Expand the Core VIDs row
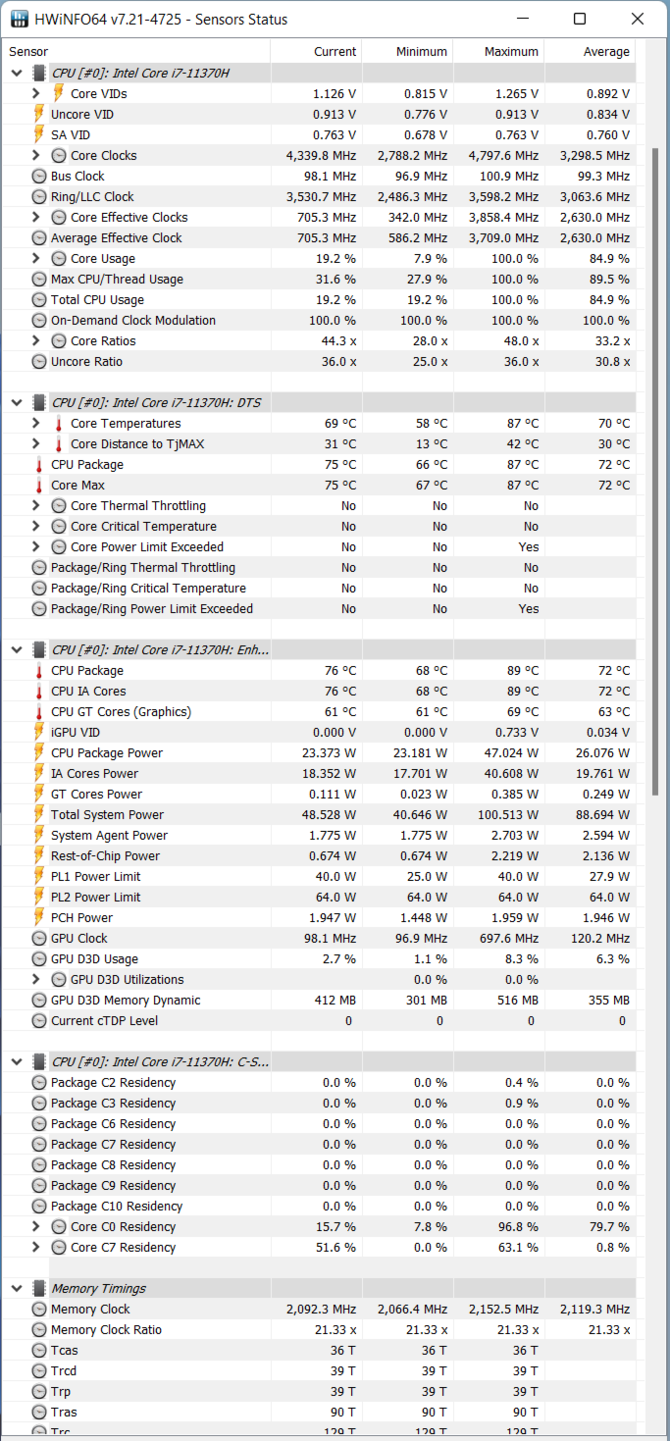670x1441 pixels. click(x=36, y=94)
